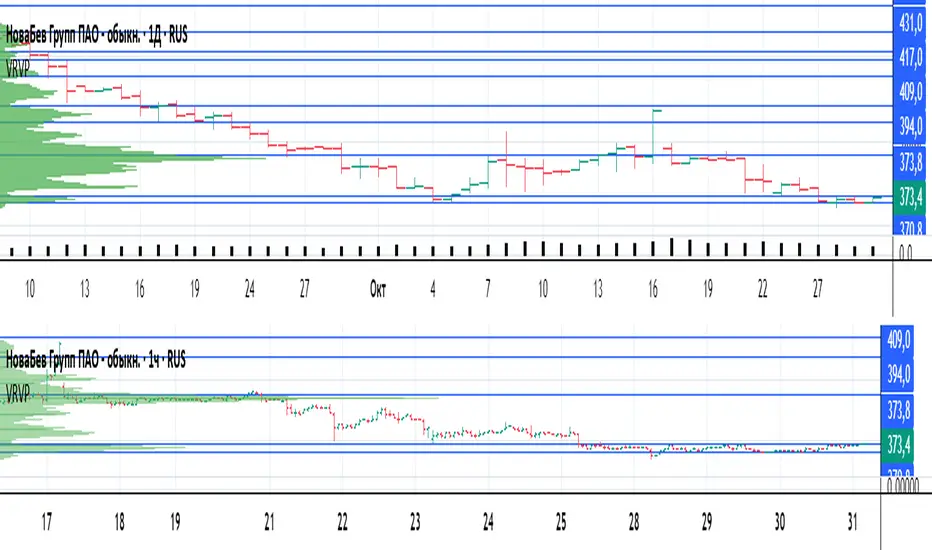The image size is (932, 550).
Task: Click date label 21 on hourly time axis
Action: click(x=269, y=522)
